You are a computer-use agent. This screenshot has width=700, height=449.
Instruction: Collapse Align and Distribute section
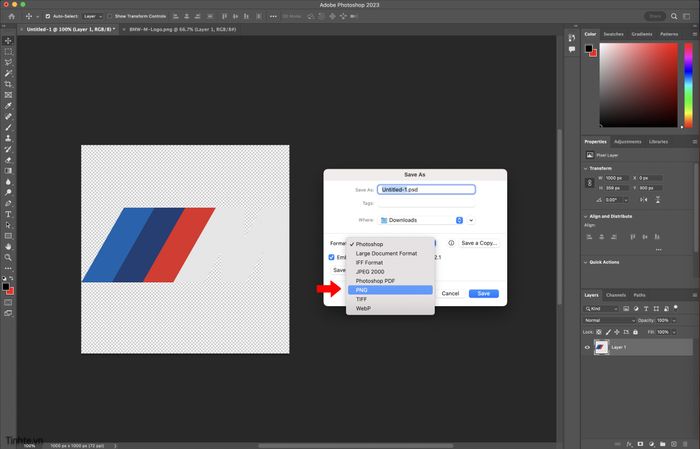click(586, 216)
